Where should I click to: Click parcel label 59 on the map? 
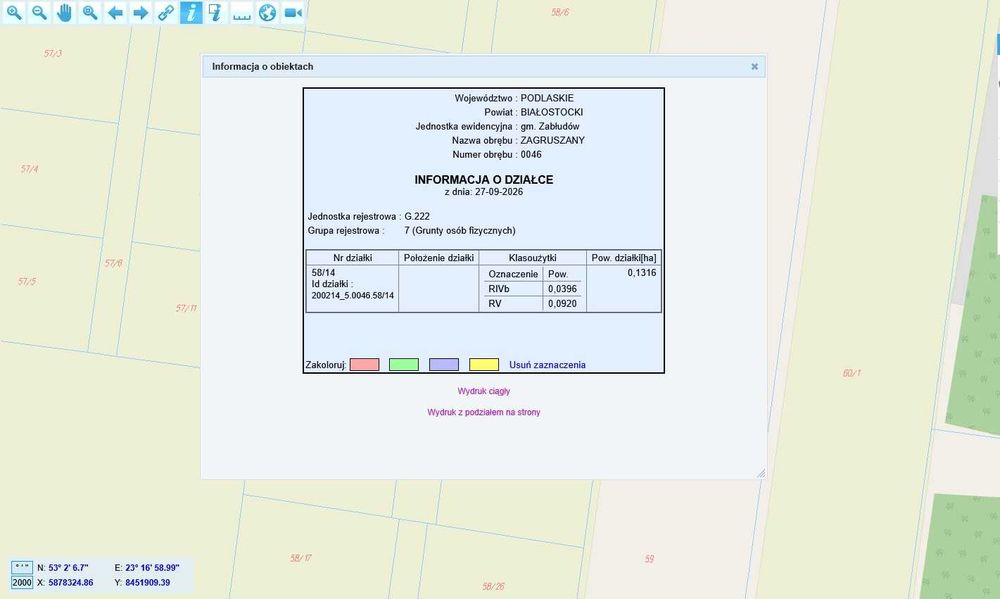tap(649, 559)
